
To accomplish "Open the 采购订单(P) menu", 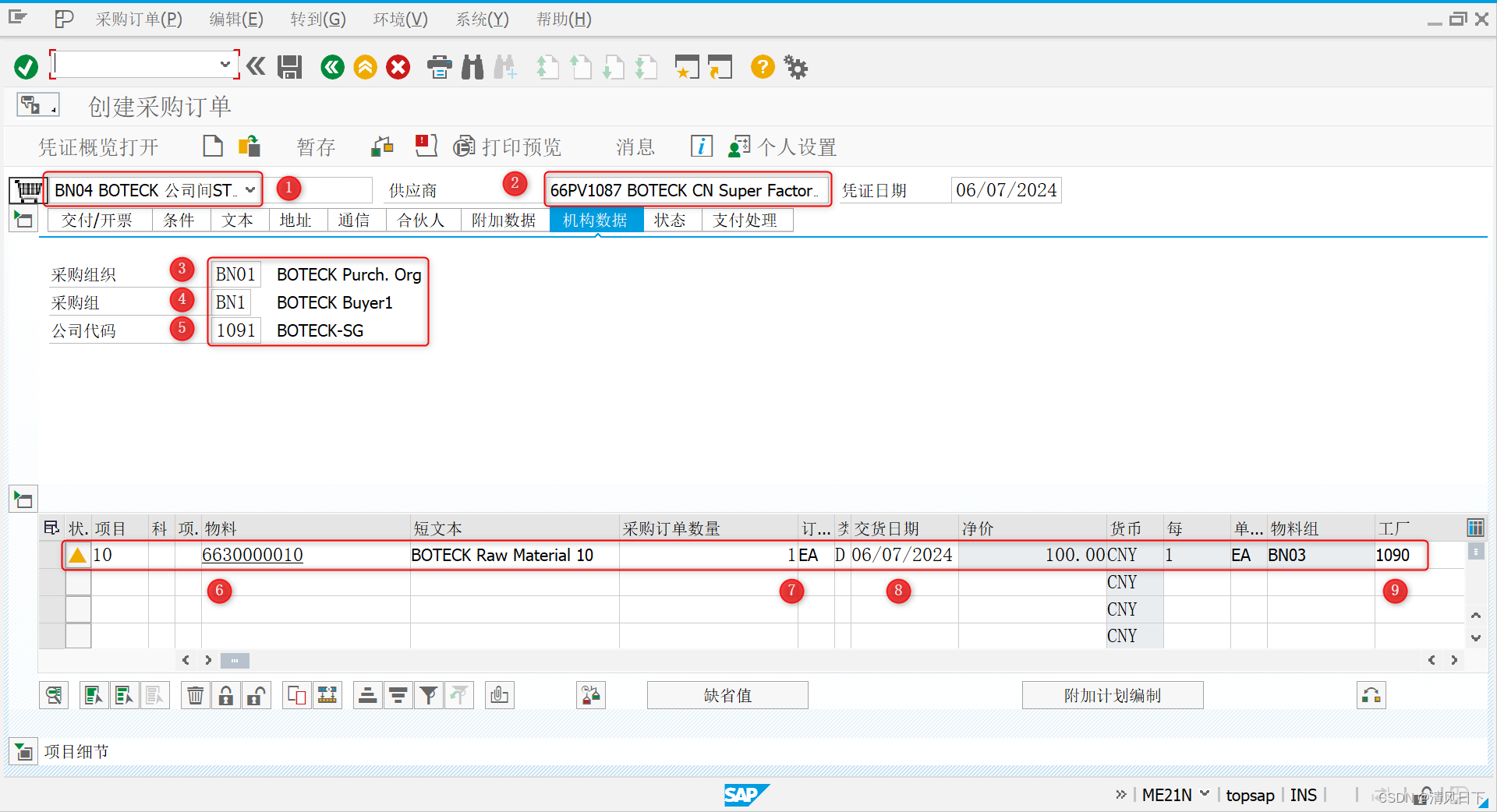I will click(139, 19).
